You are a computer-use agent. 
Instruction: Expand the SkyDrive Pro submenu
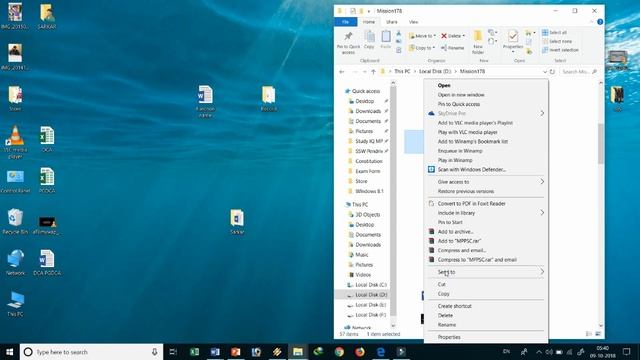pos(486,113)
